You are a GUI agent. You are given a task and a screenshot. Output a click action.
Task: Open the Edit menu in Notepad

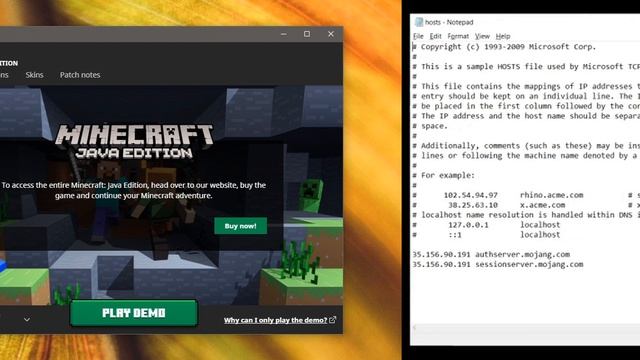click(436, 36)
